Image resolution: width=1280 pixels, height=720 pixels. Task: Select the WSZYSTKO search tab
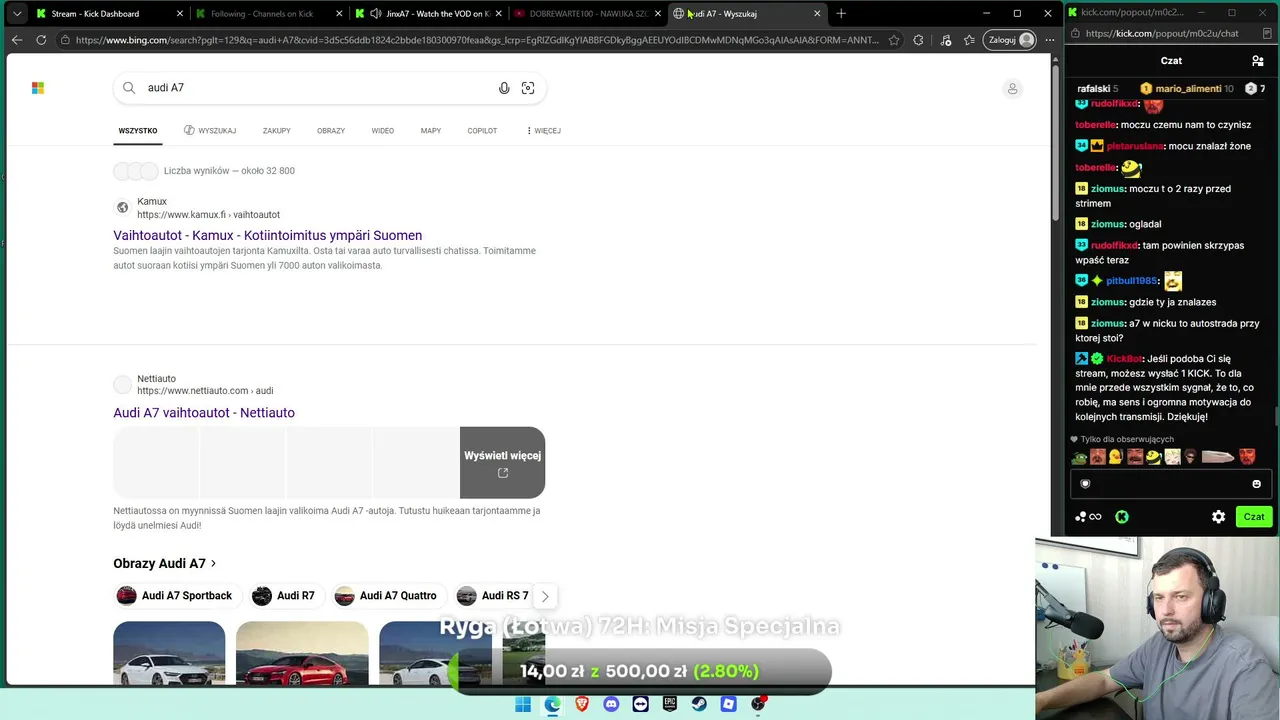coord(138,131)
